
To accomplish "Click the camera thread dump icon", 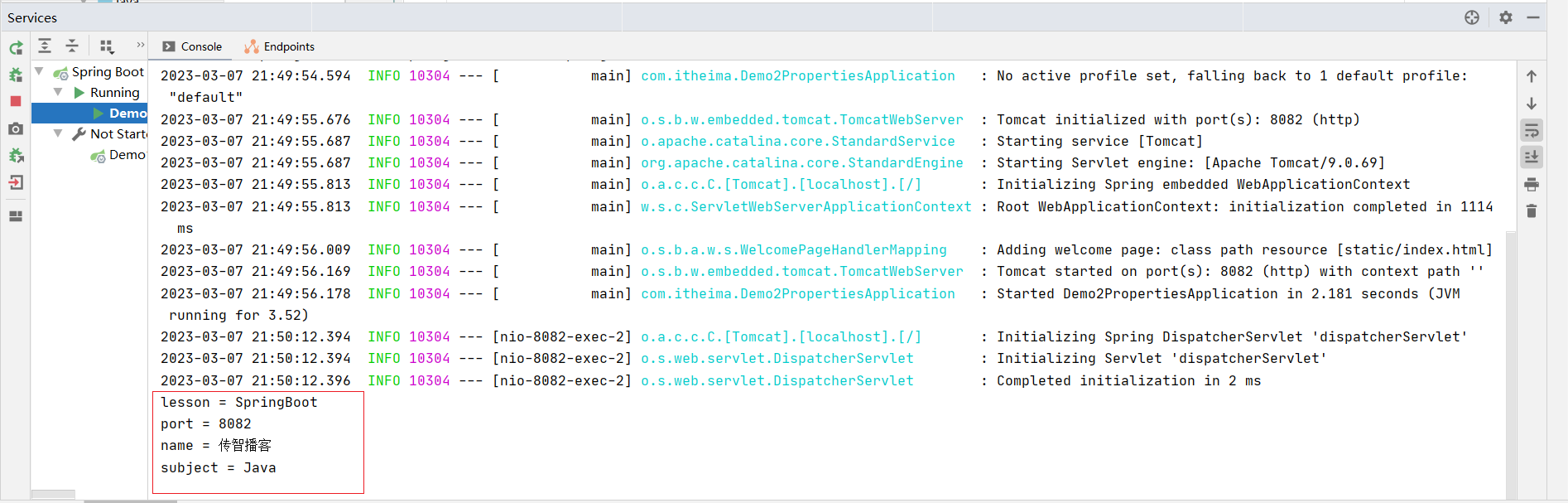I will click(16, 128).
